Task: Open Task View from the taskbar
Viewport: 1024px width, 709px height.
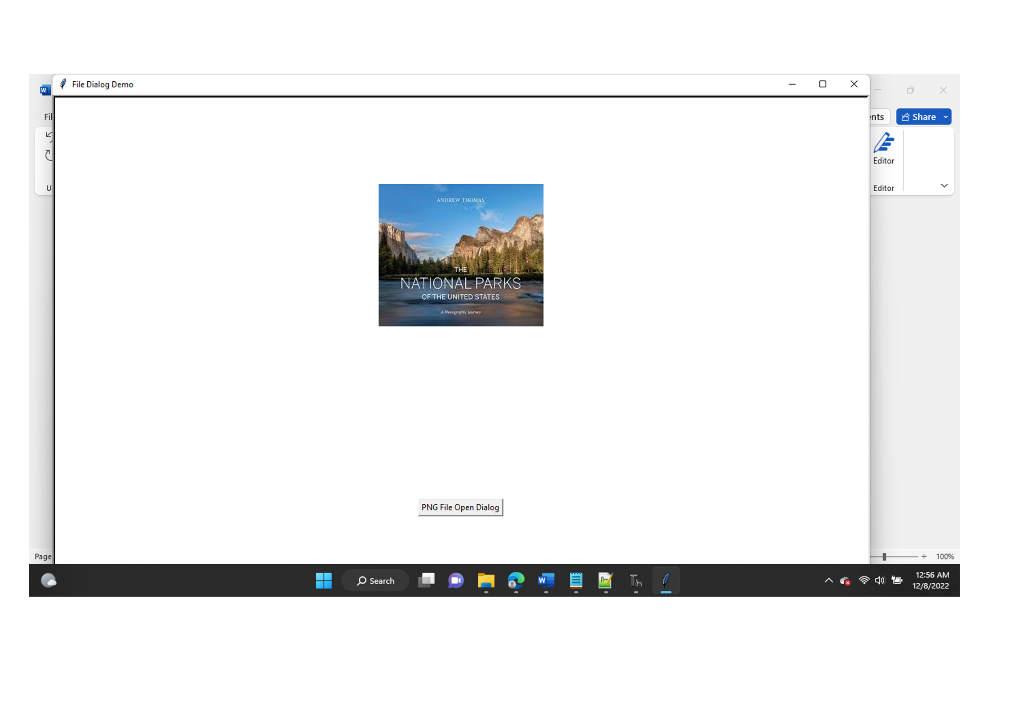Action: (x=426, y=580)
